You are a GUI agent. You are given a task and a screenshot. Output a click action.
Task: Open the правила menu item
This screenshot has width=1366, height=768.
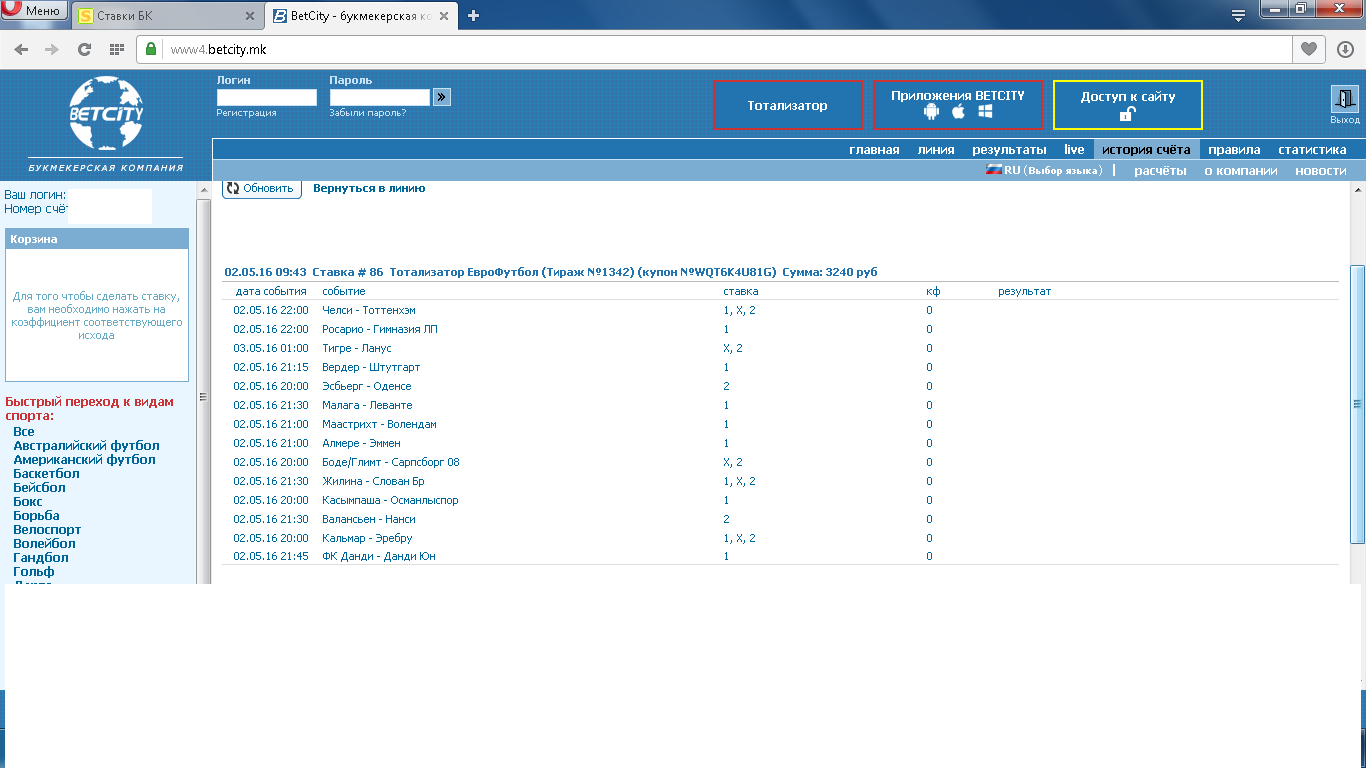1234,150
